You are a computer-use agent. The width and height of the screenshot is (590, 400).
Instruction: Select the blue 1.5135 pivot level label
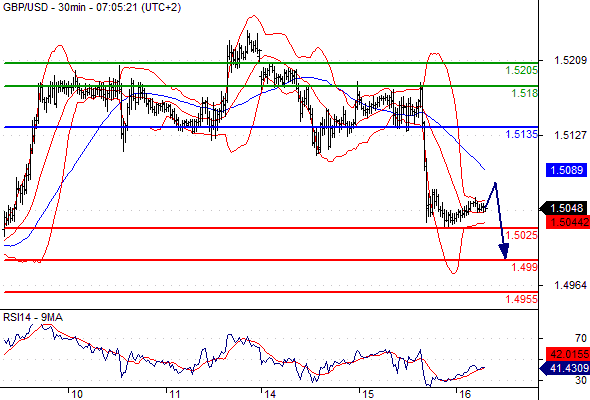521,134
